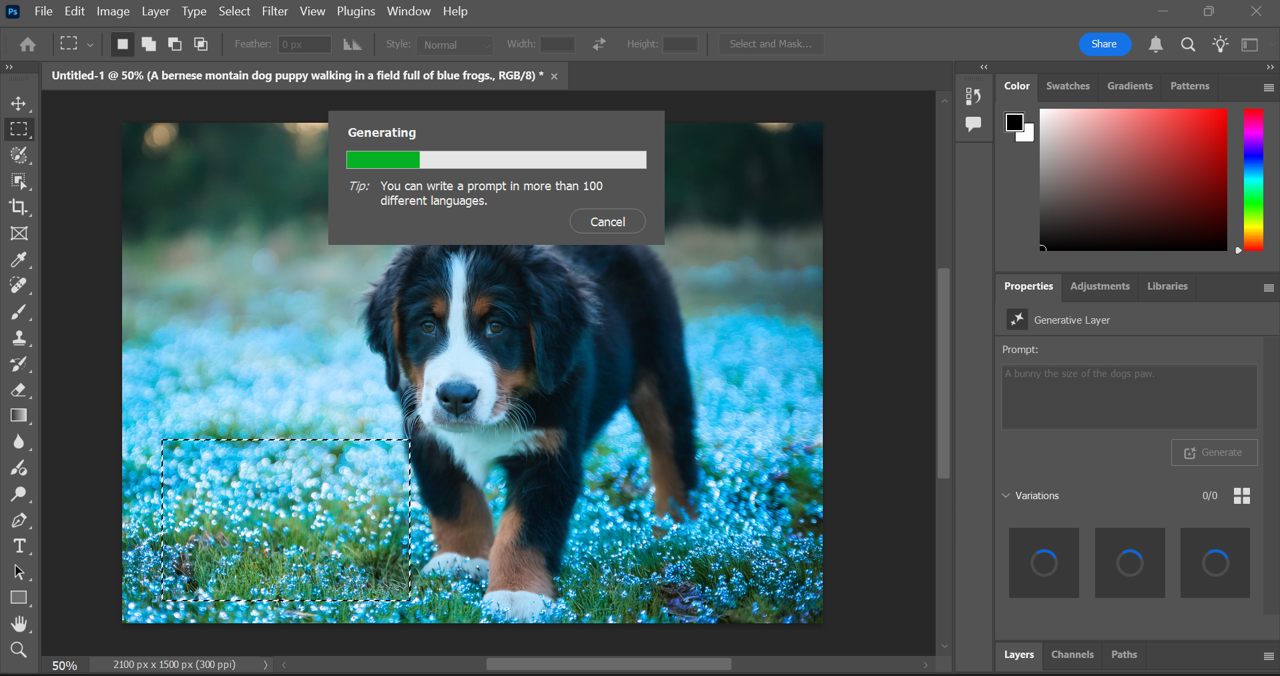Click the blue Share button
The width and height of the screenshot is (1280, 676).
point(1104,44)
